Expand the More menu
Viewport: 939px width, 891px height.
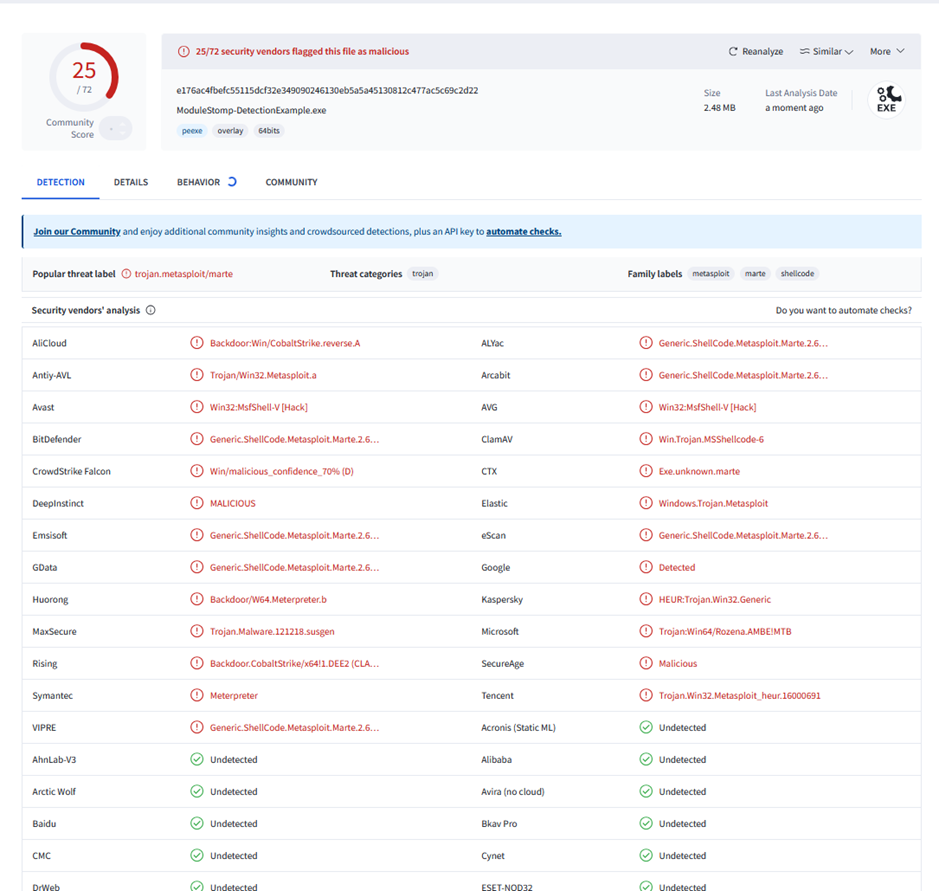(x=887, y=51)
